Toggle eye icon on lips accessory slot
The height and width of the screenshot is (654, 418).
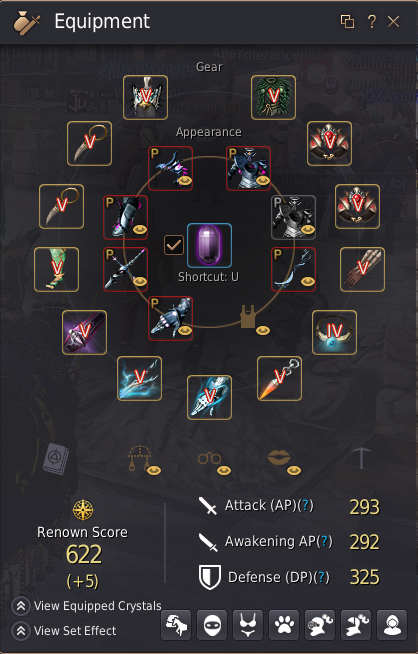[x=294, y=471]
